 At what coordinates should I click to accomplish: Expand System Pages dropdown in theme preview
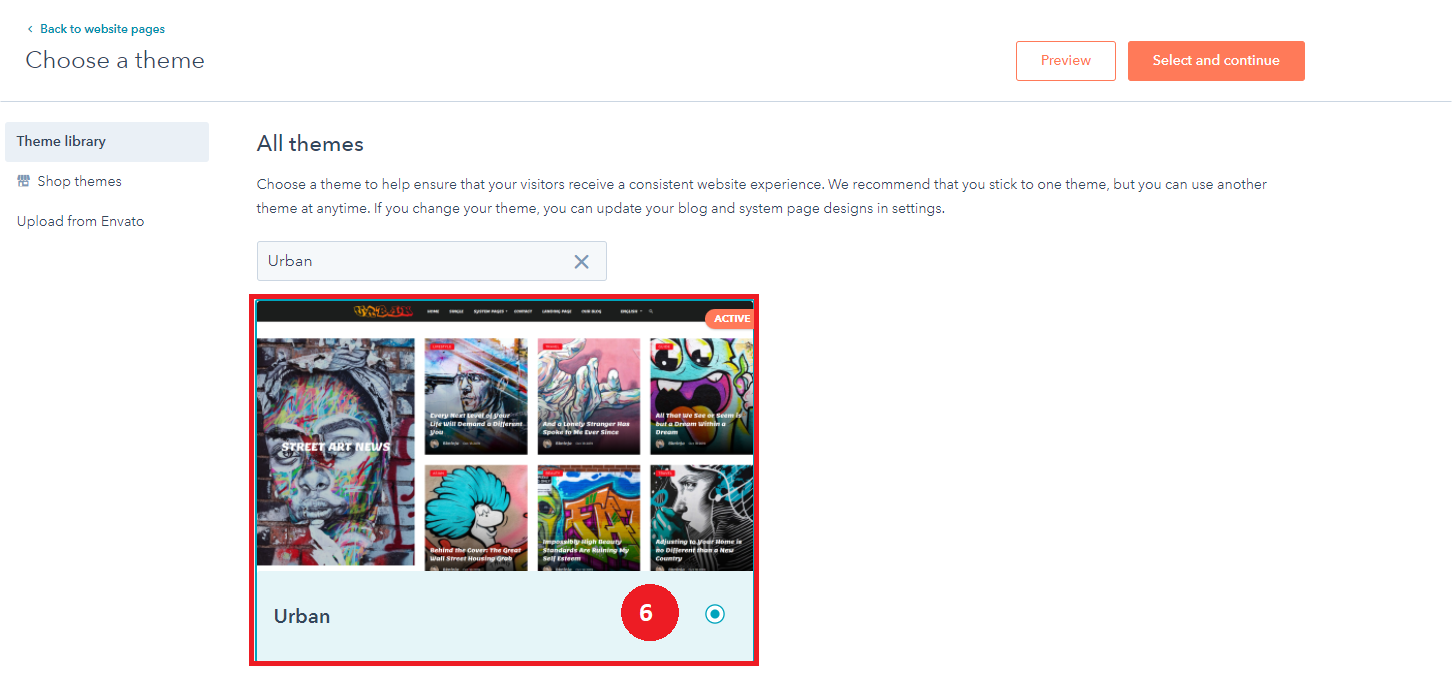point(490,311)
